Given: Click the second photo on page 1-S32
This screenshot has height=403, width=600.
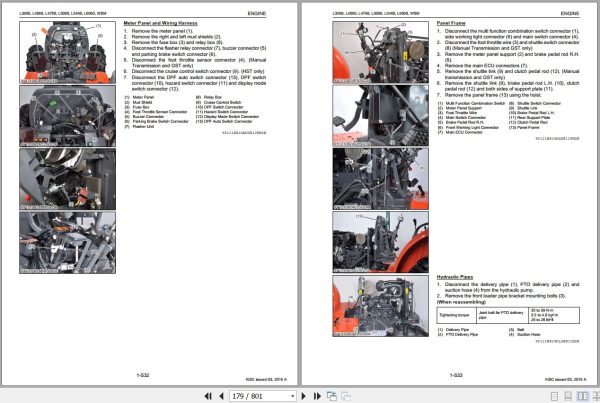Looking at the screenshot, I should coord(67,116).
